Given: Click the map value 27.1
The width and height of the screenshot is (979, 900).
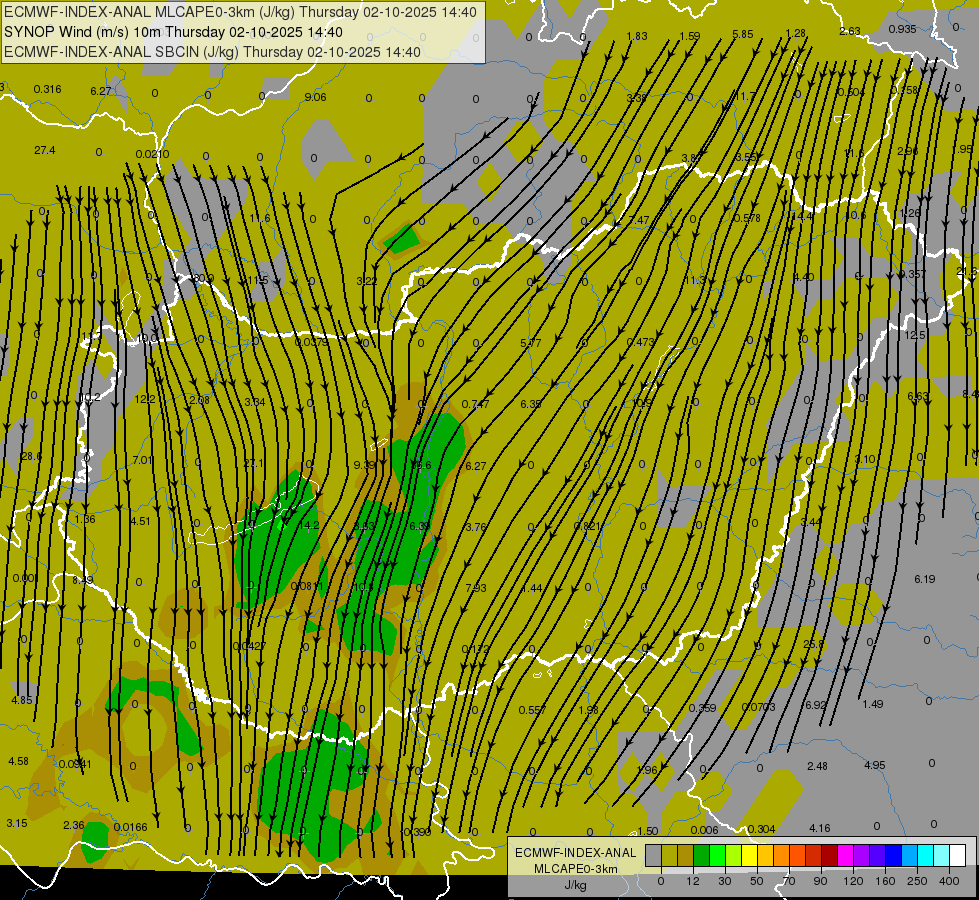Looking at the screenshot, I should coord(253,463).
